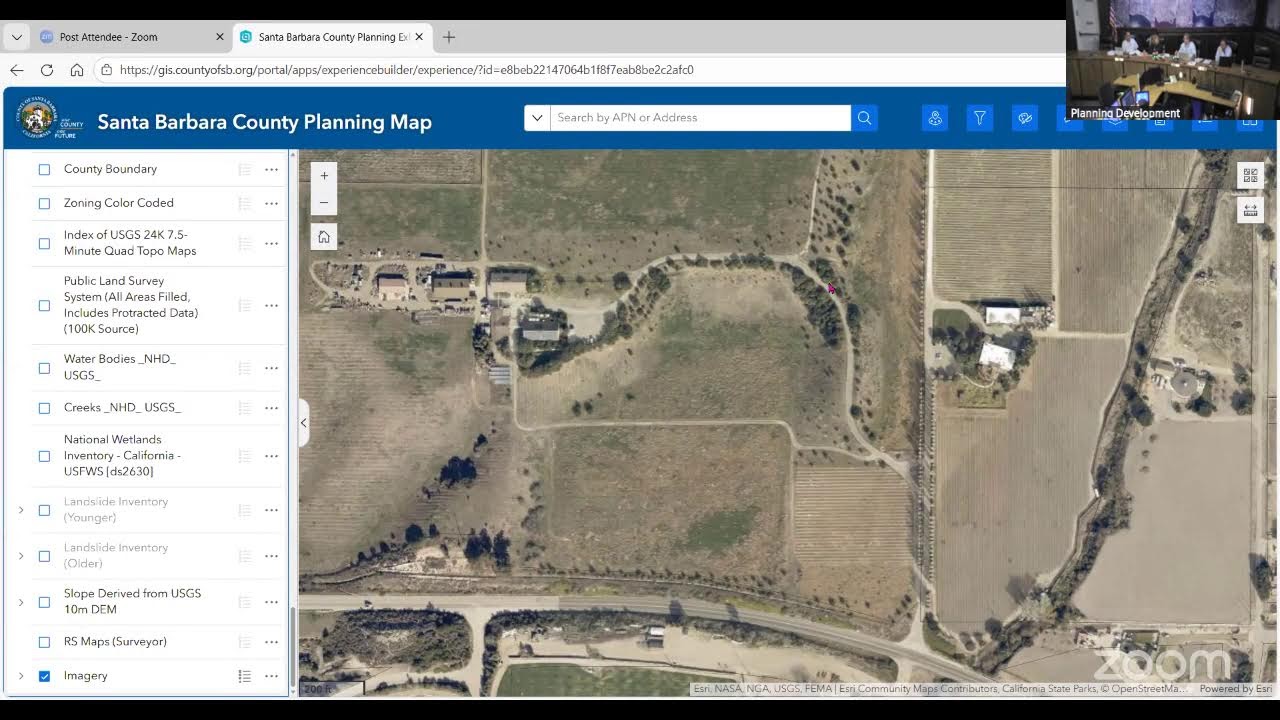The image size is (1280, 720).
Task: Open the browser tab list dropdown
Action: 16,37
